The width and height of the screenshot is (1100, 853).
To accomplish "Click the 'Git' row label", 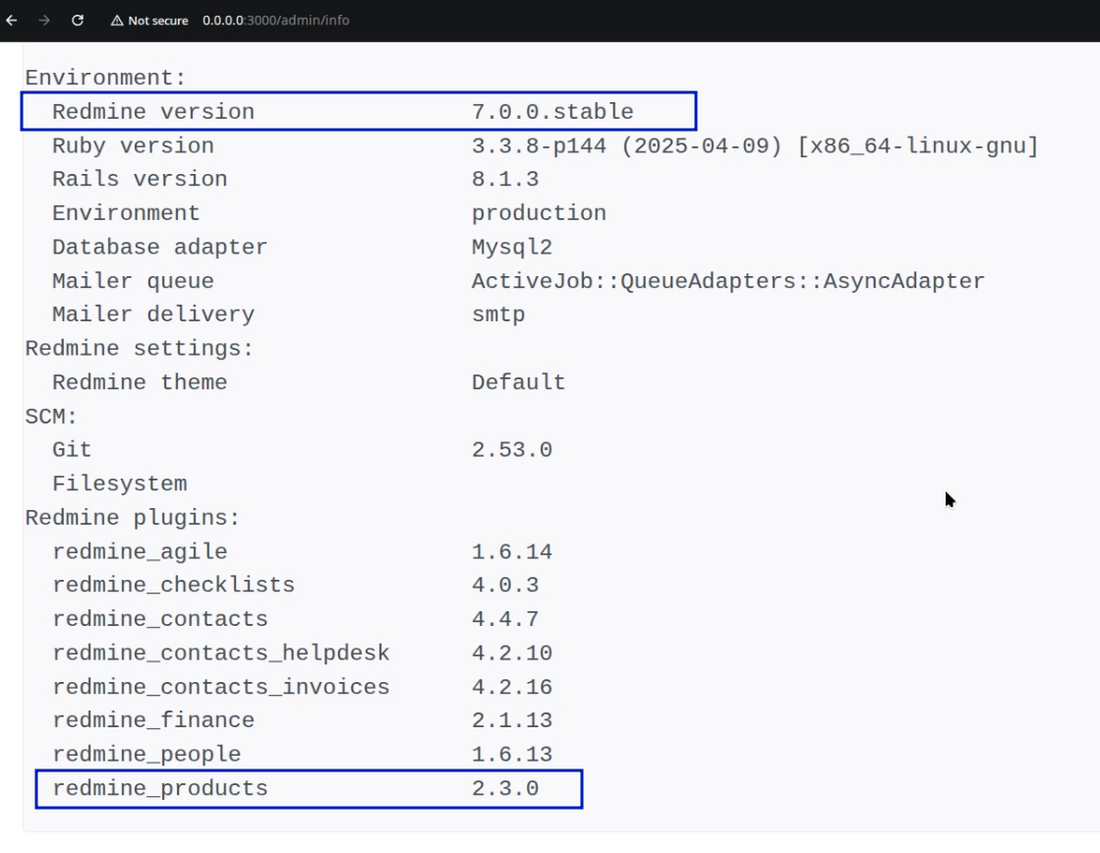I will pos(72,450).
